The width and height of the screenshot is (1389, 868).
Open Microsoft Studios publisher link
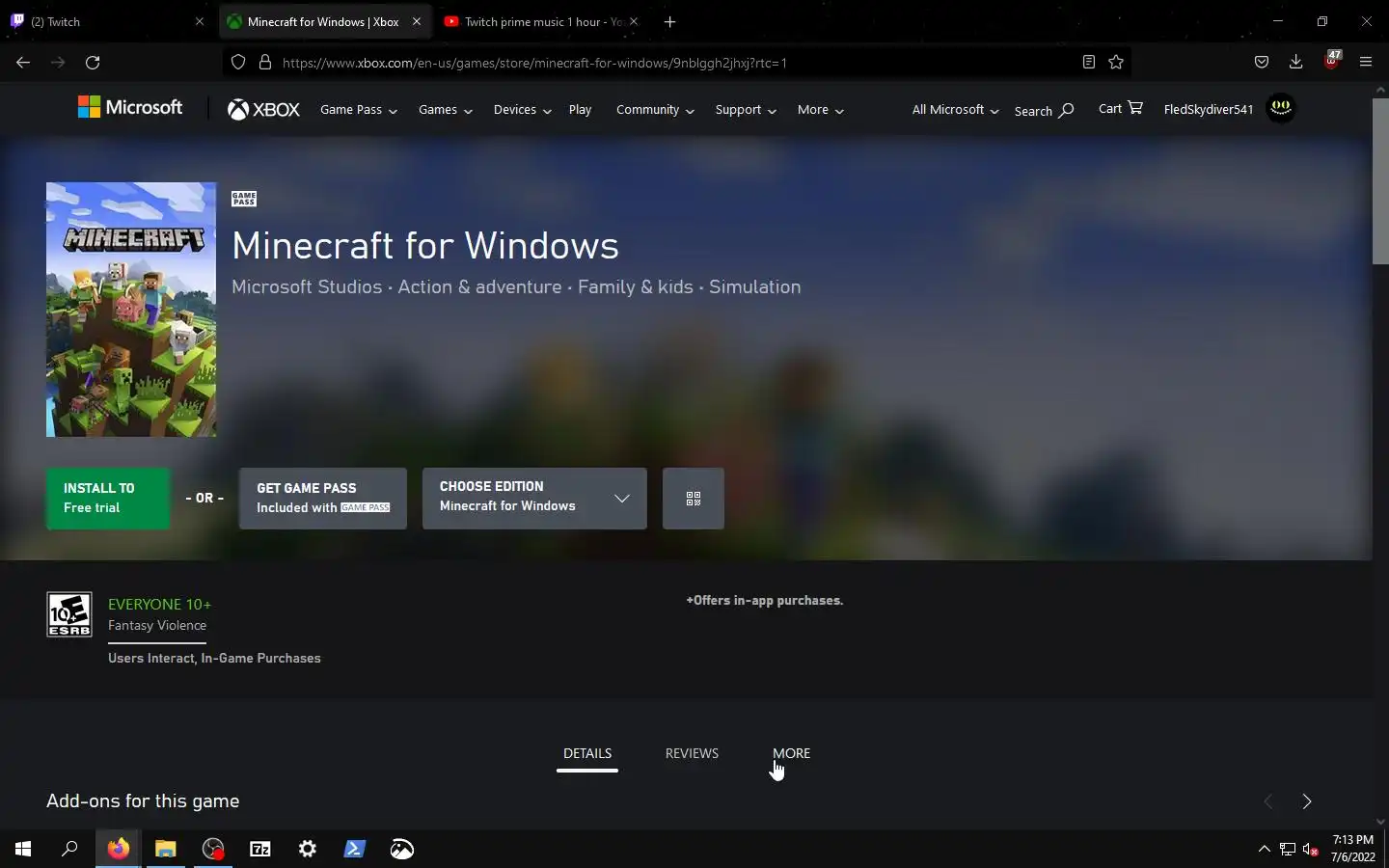tap(307, 286)
